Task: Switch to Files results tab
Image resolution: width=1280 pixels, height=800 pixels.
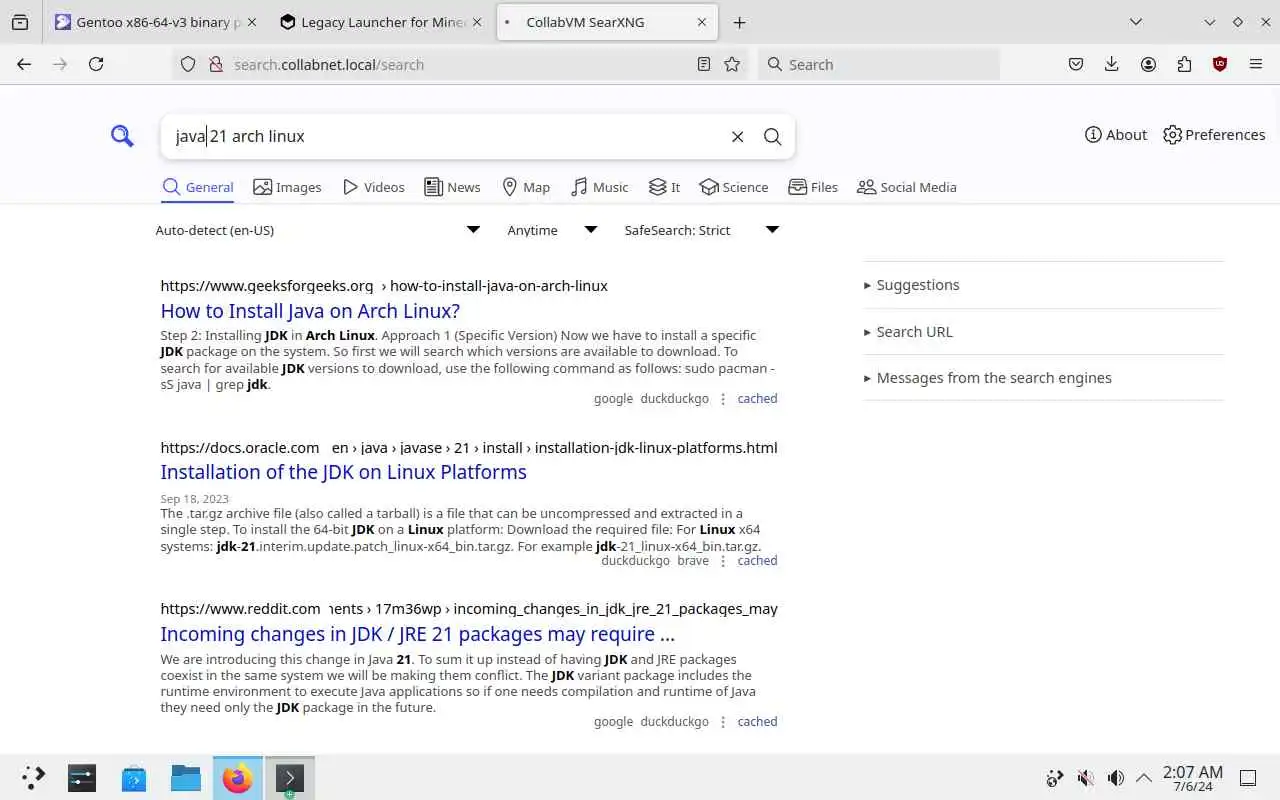Action: 813,187
